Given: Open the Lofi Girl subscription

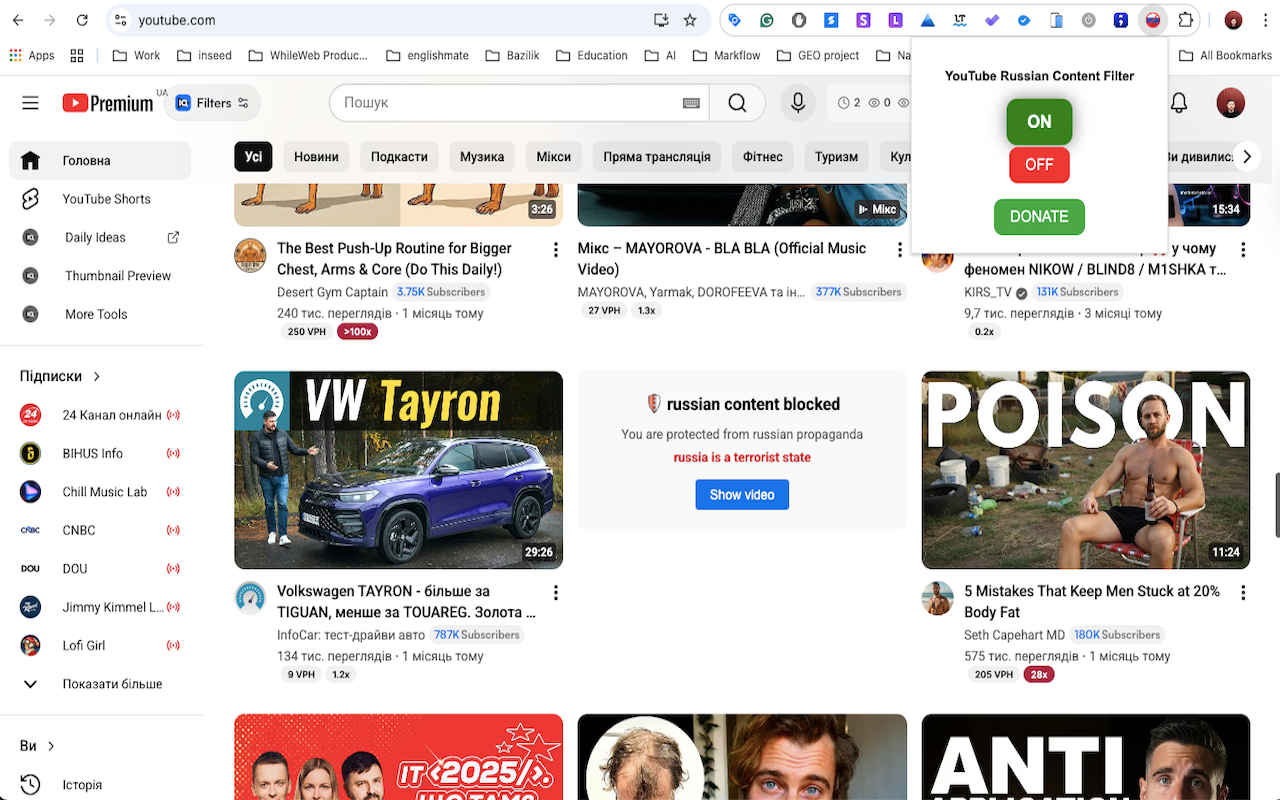Looking at the screenshot, I should coord(100,645).
